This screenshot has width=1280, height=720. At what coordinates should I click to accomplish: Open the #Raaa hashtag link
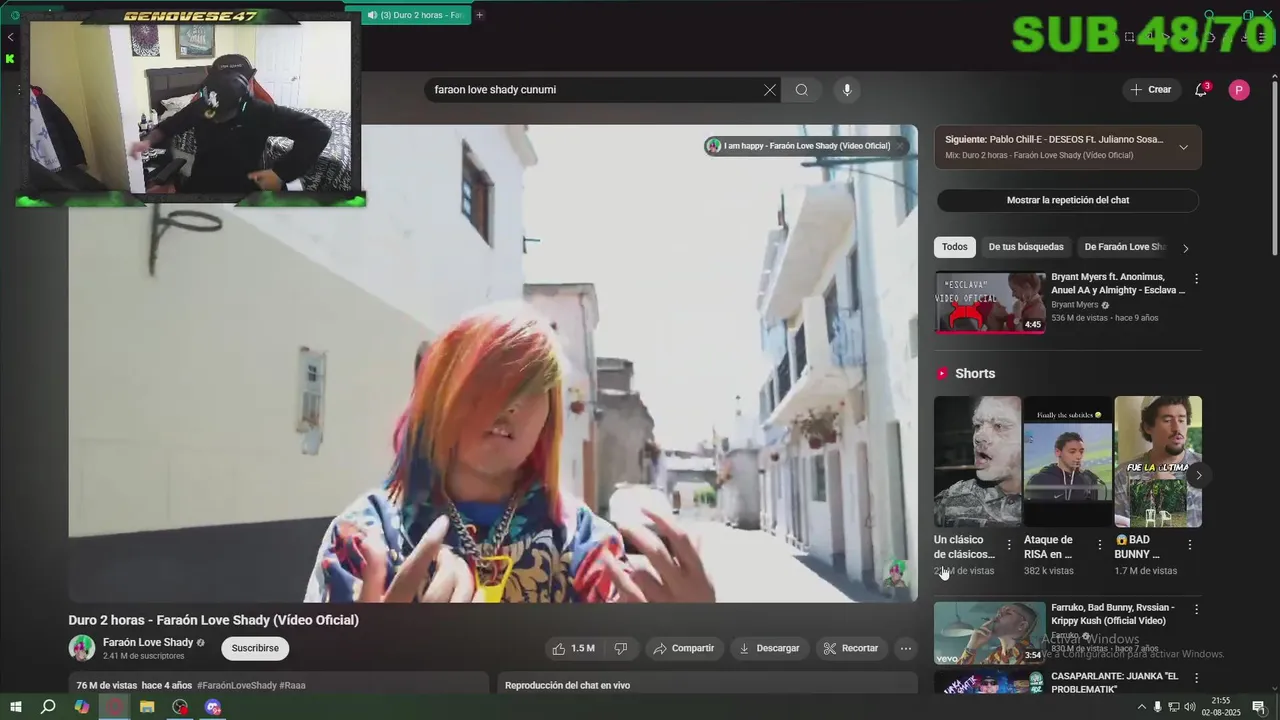pyautogui.click(x=293, y=685)
